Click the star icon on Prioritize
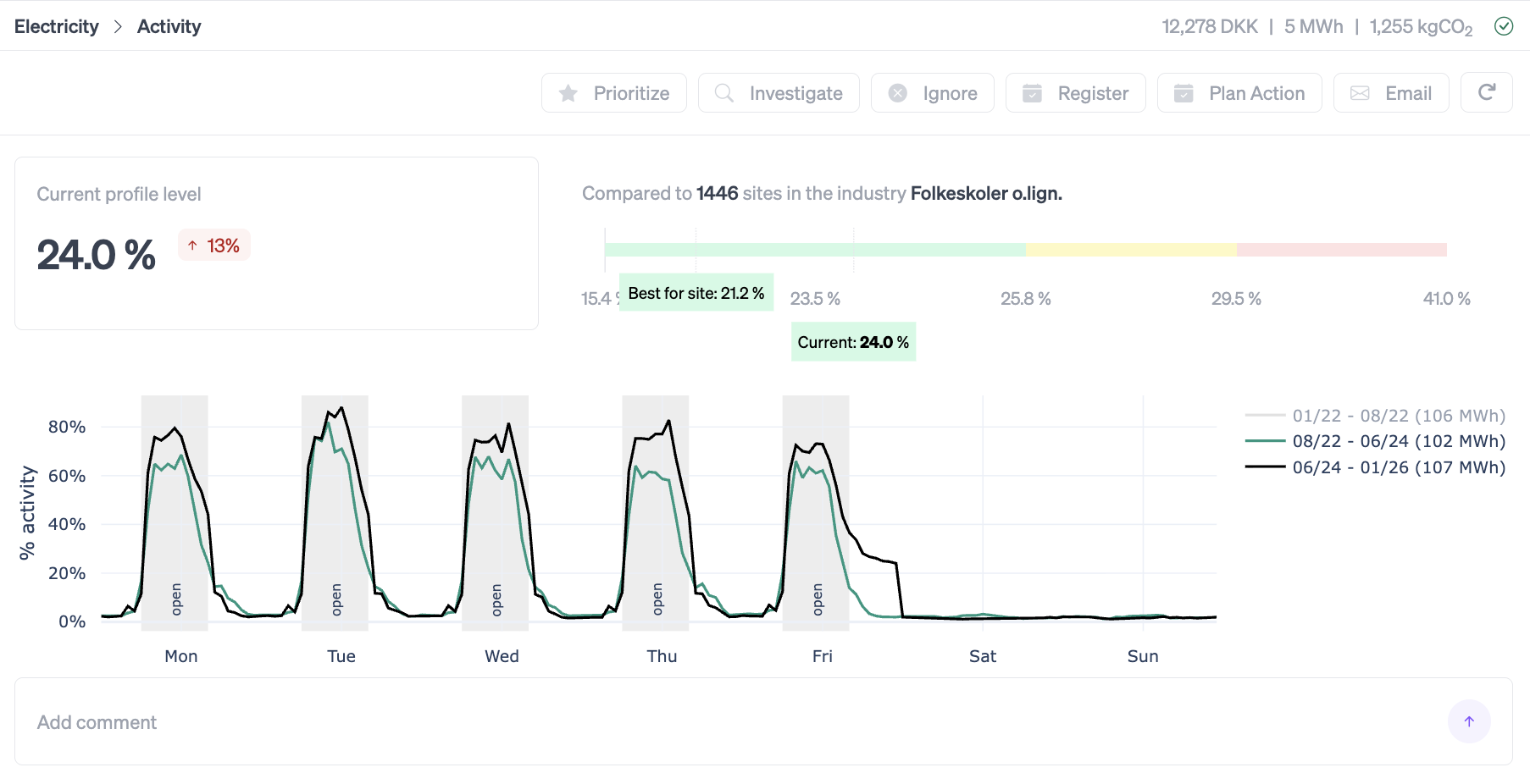Image resolution: width=1530 pixels, height=784 pixels. 568,93
